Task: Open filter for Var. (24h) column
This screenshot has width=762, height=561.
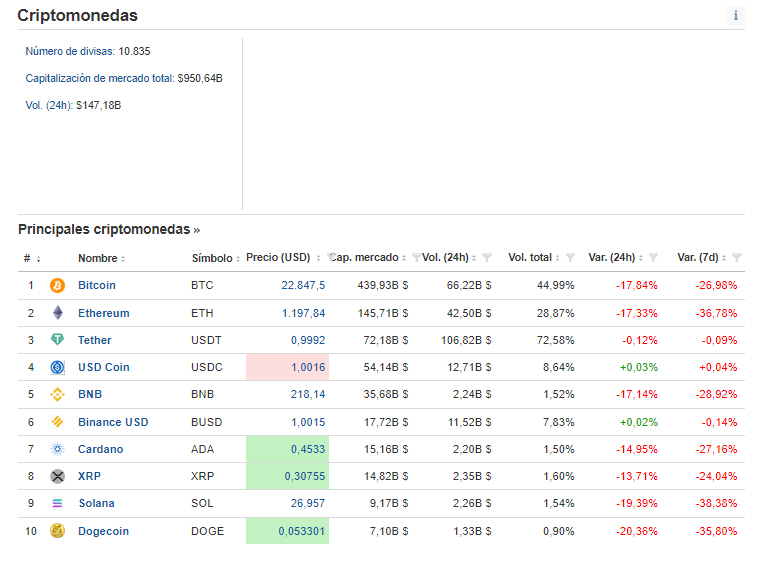Action: [x=653, y=258]
